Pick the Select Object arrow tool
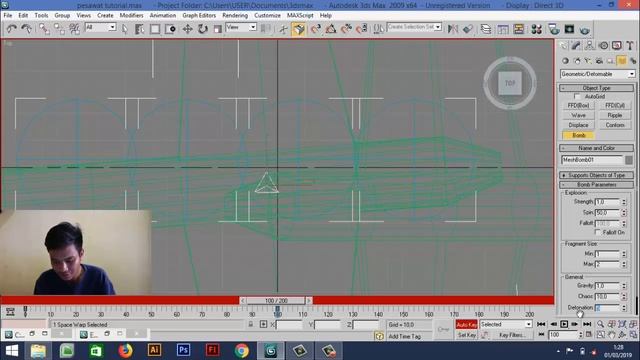Viewport: 640px width, 360px height. tap(124, 29)
